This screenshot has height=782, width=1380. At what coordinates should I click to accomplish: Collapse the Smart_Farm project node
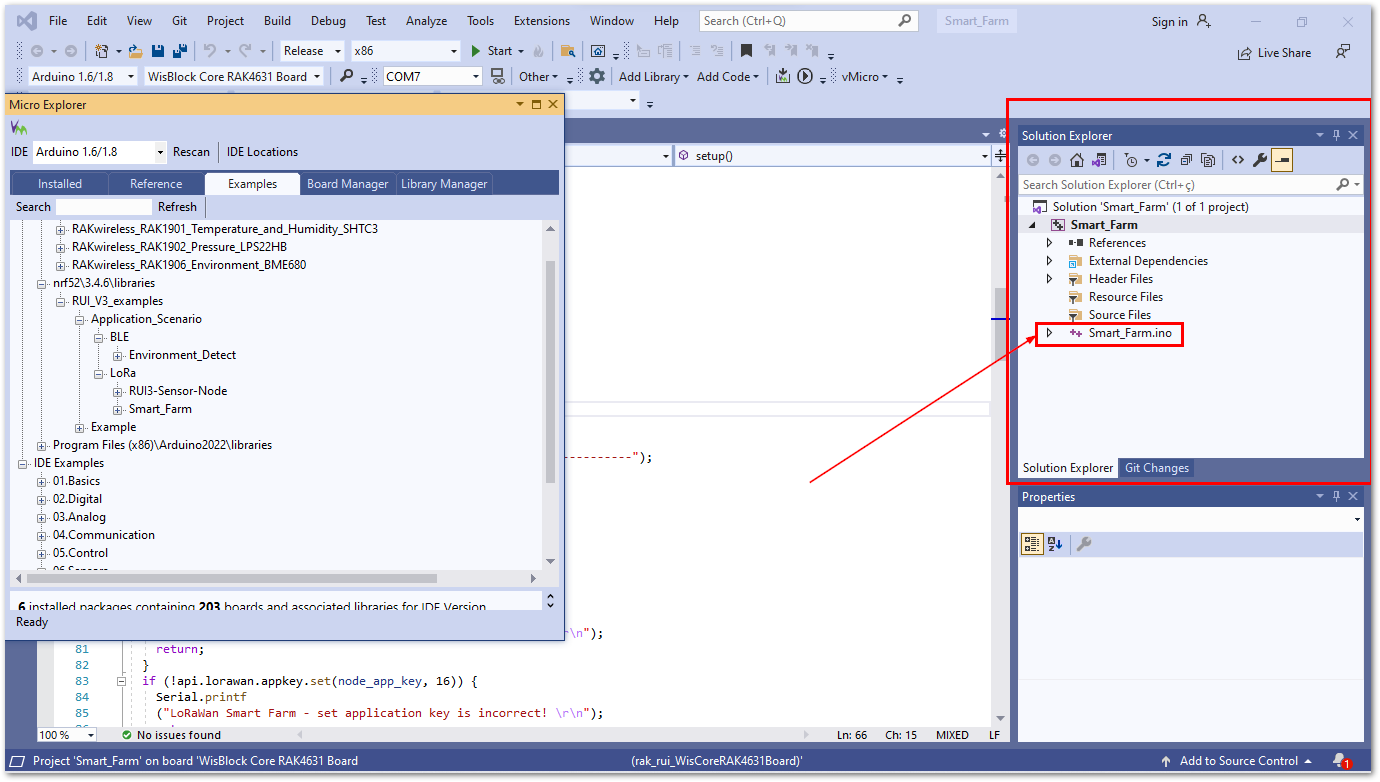click(1032, 225)
